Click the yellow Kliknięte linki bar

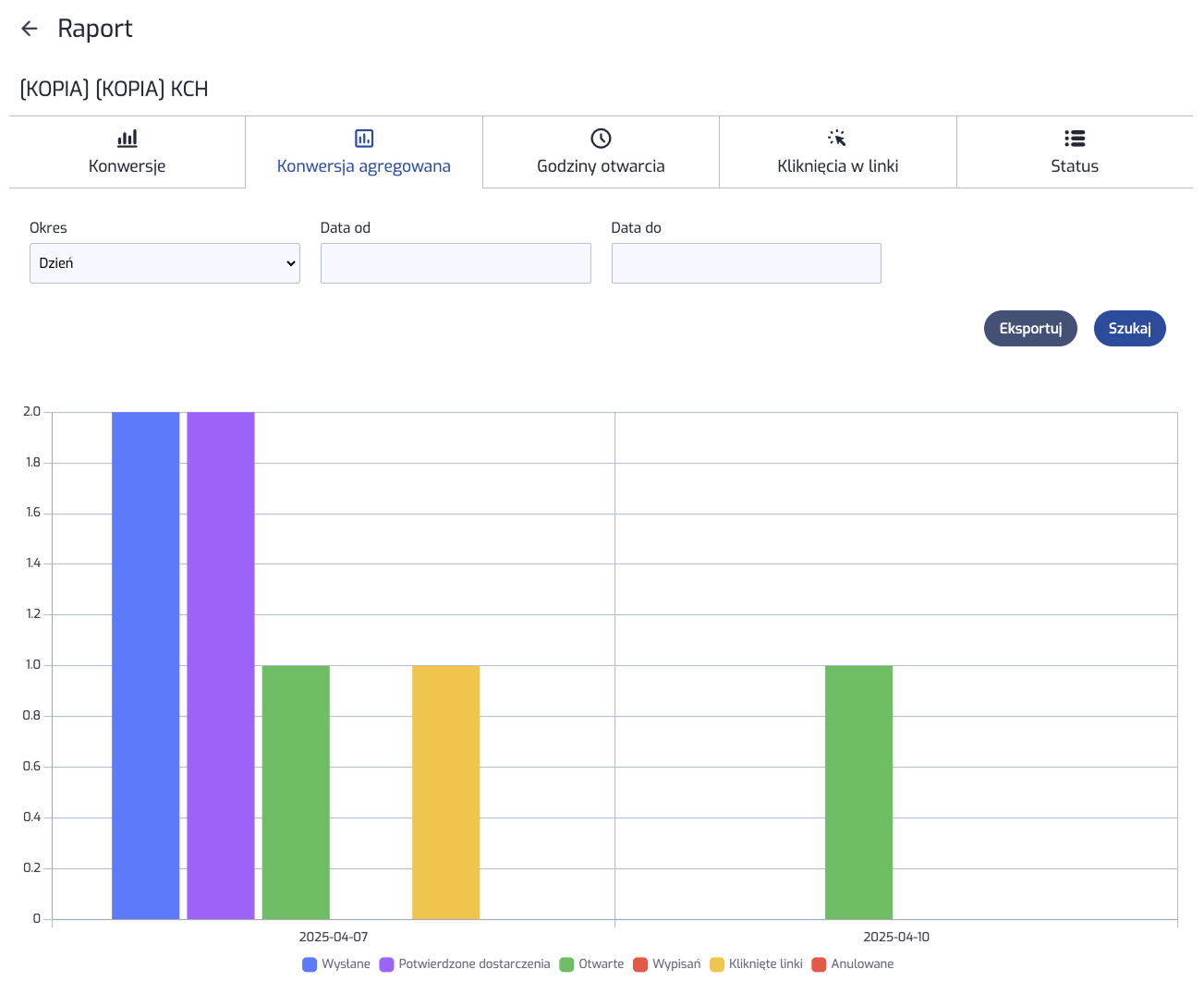click(x=446, y=793)
